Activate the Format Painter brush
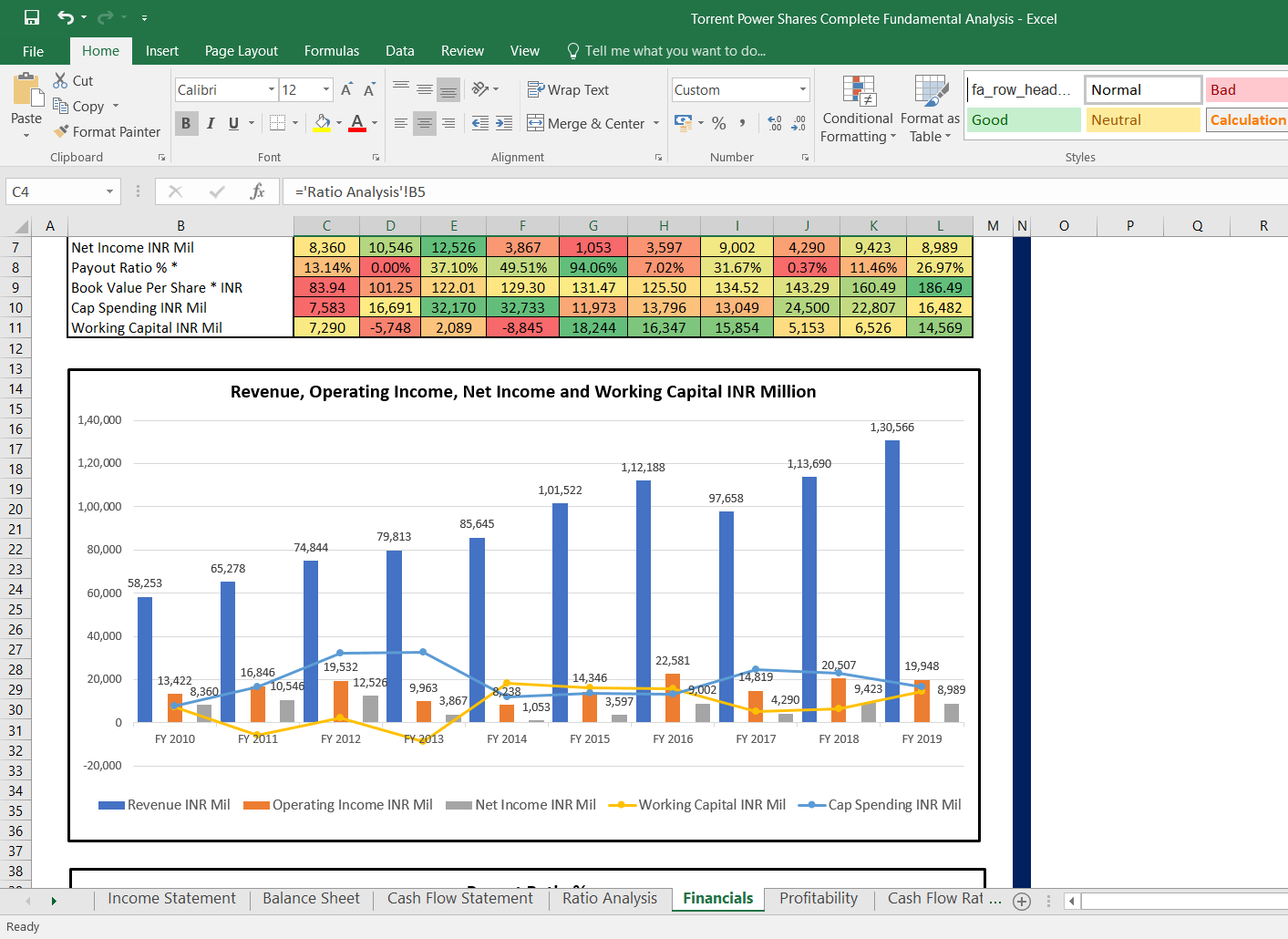The height and width of the screenshot is (939, 1288). (x=61, y=131)
